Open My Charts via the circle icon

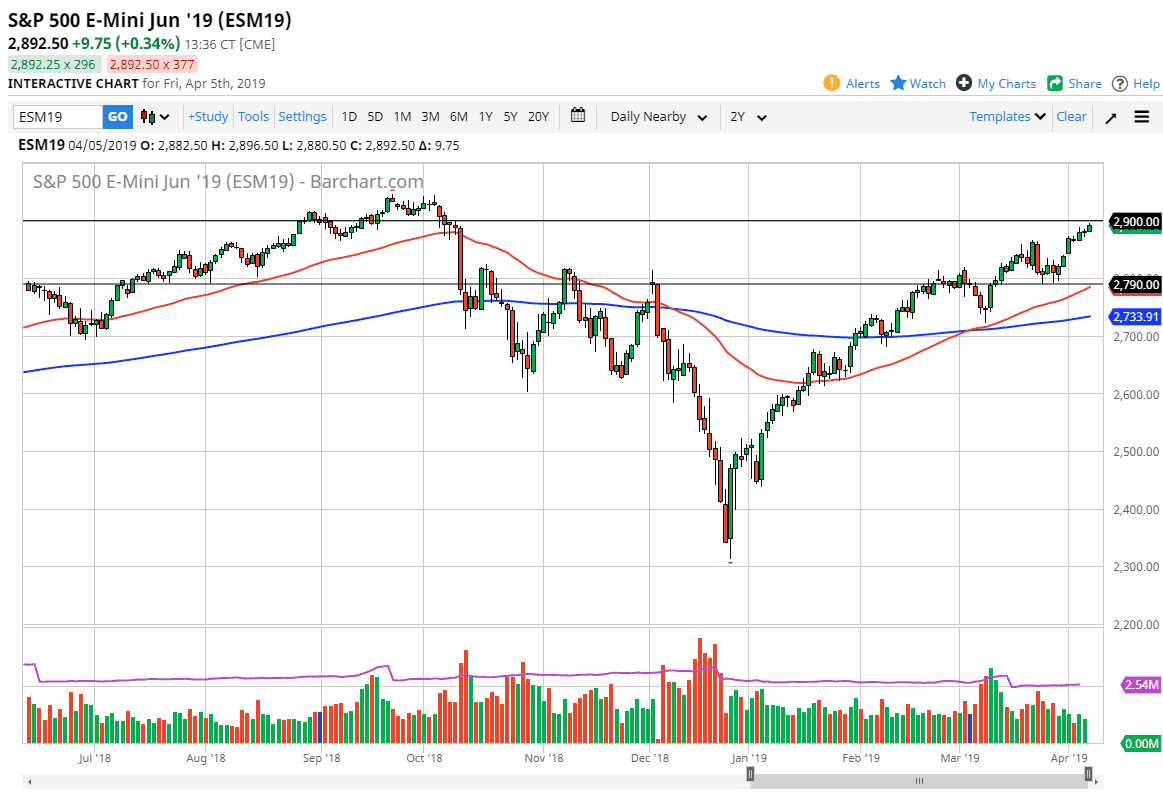[x=962, y=83]
